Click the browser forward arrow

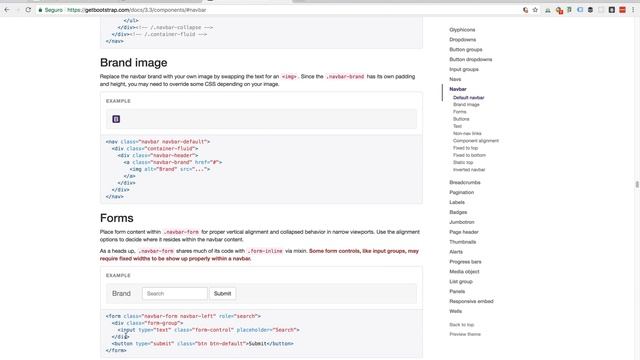18,10
